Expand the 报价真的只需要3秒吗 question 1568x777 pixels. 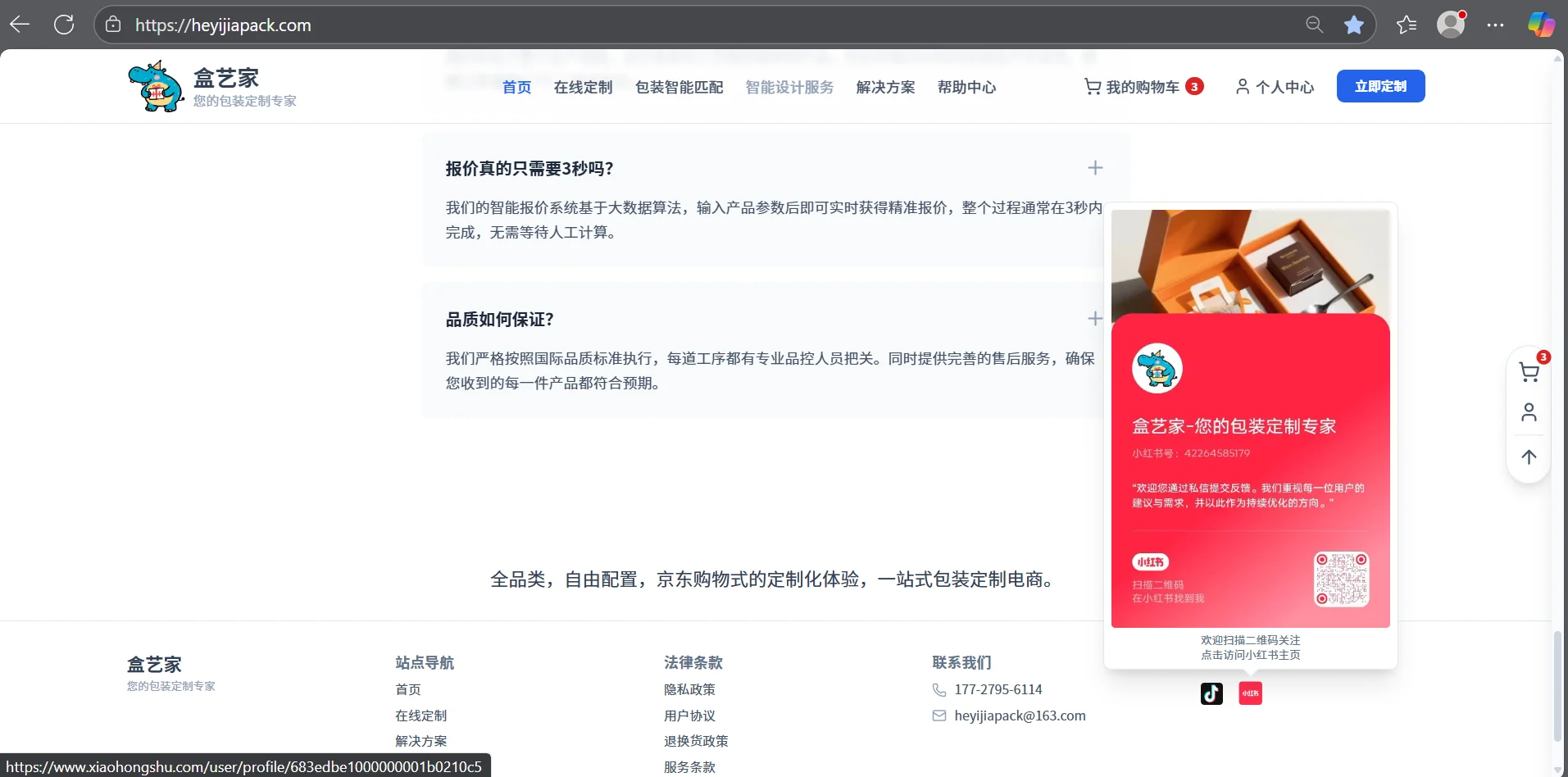(1095, 167)
